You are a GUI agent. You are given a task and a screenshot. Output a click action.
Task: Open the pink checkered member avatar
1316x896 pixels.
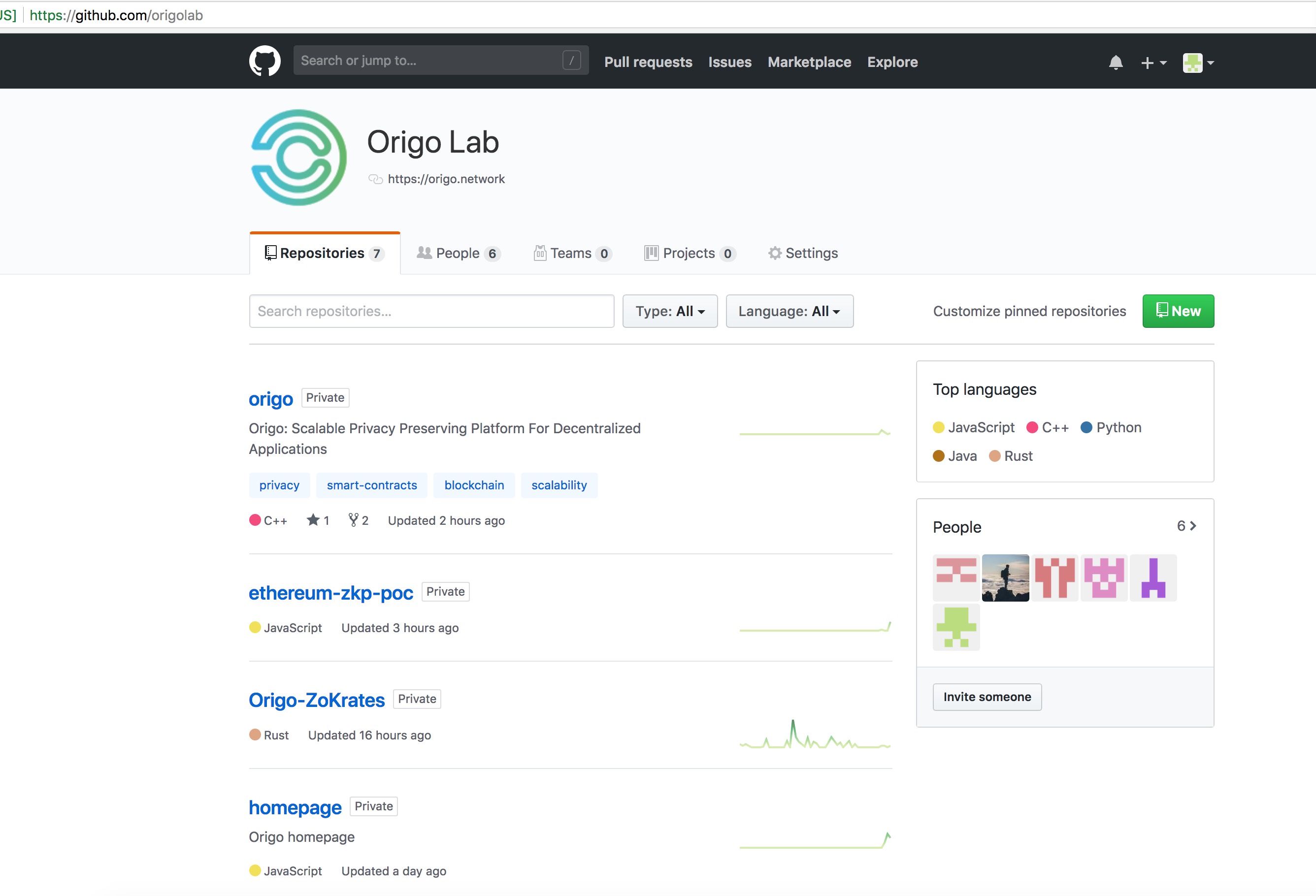click(x=1104, y=577)
